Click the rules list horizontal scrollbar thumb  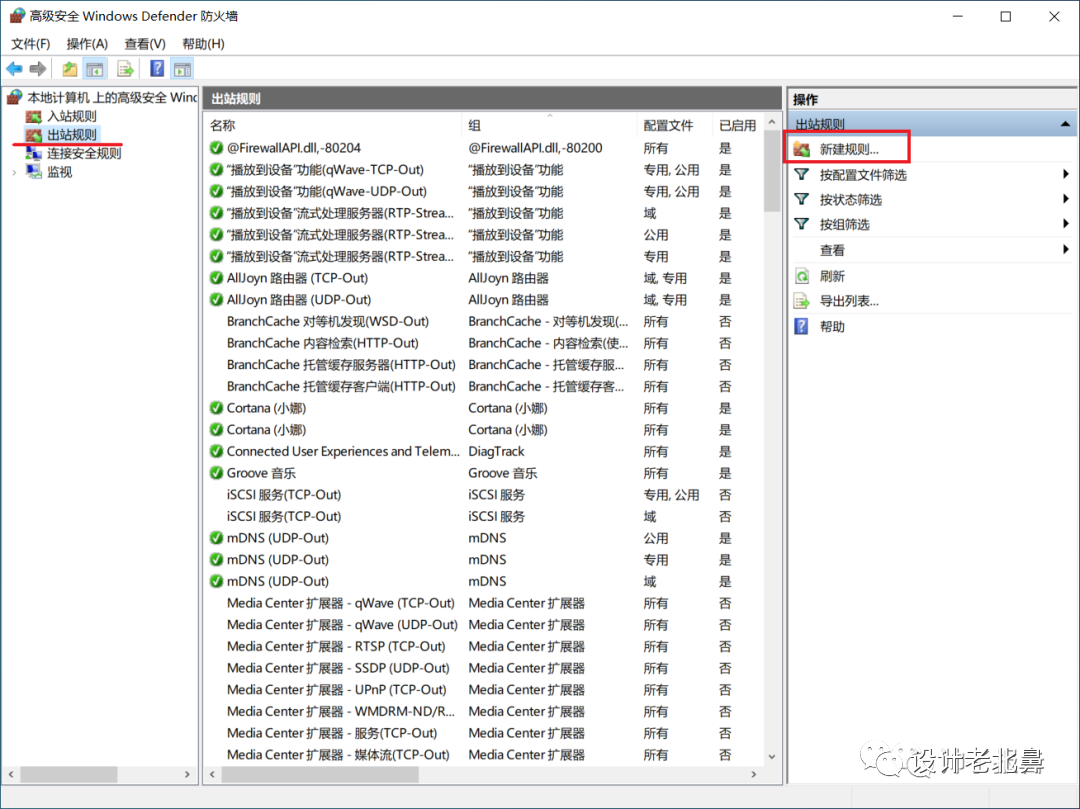click(x=320, y=775)
